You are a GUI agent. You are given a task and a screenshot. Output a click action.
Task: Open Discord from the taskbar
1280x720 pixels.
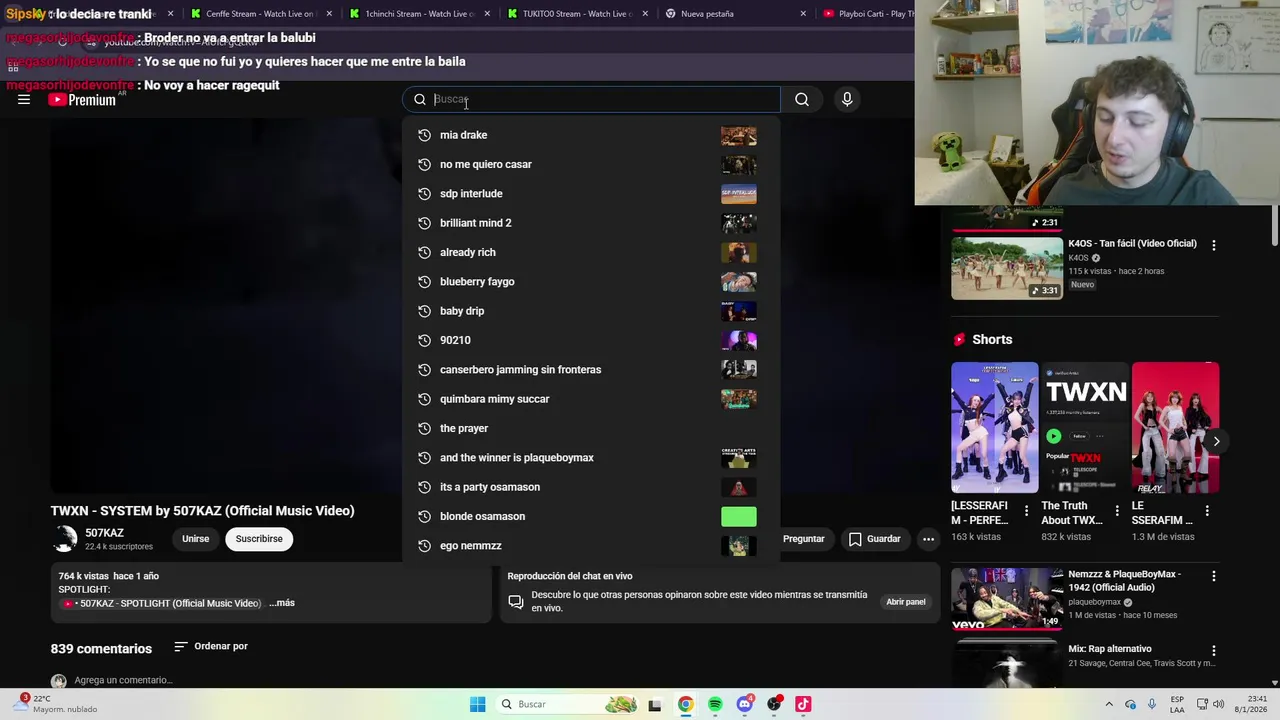coord(744,704)
